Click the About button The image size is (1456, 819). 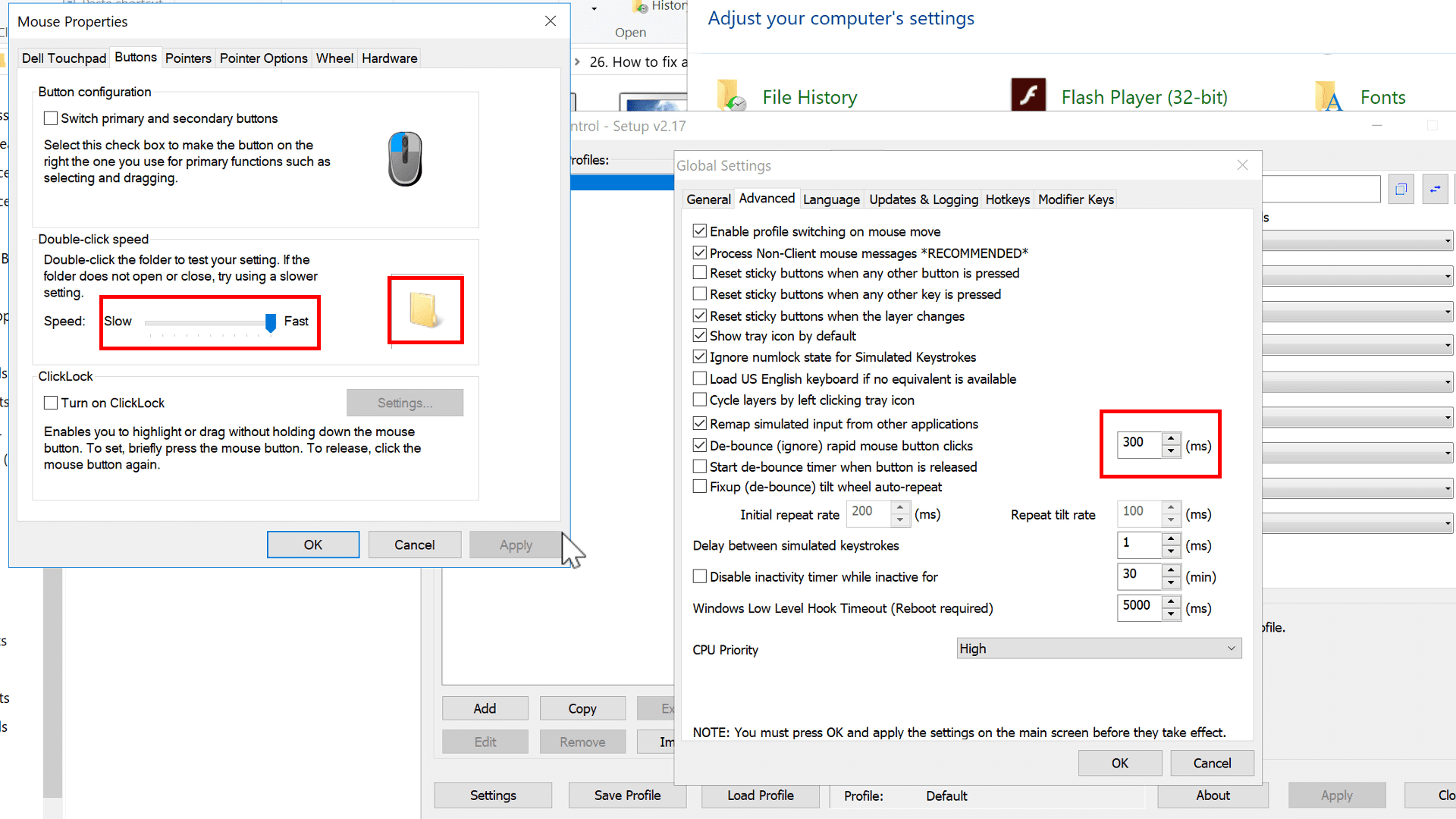(x=1213, y=795)
